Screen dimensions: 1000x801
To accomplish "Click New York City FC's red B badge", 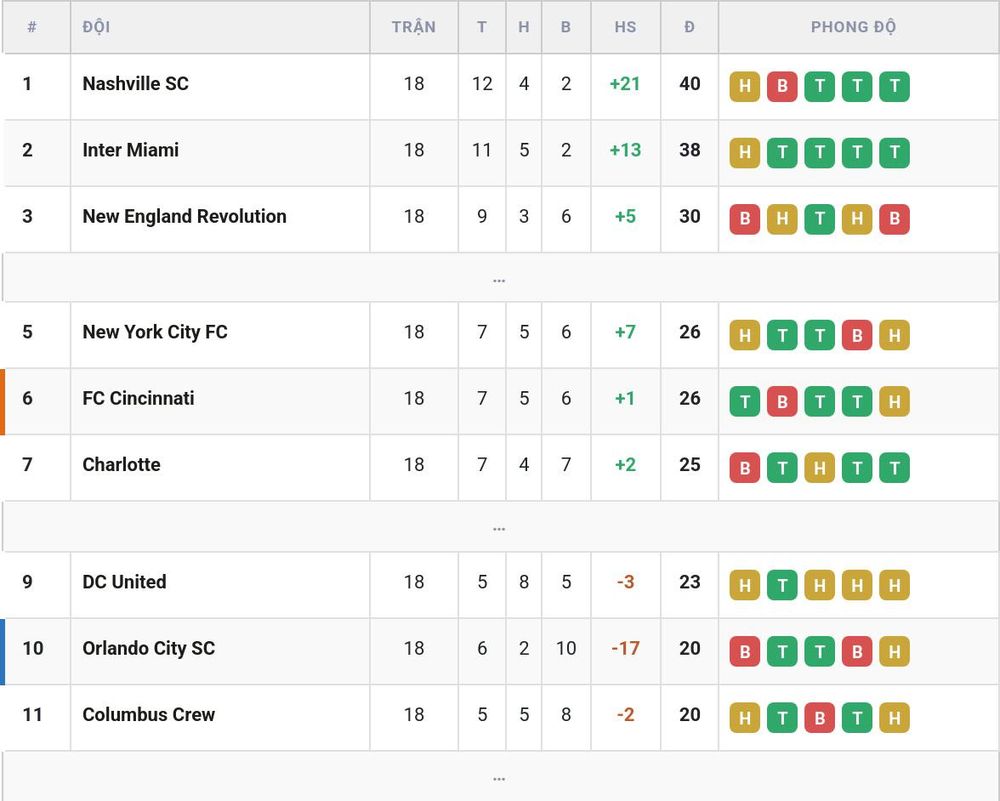I will pyautogui.click(x=857, y=335).
